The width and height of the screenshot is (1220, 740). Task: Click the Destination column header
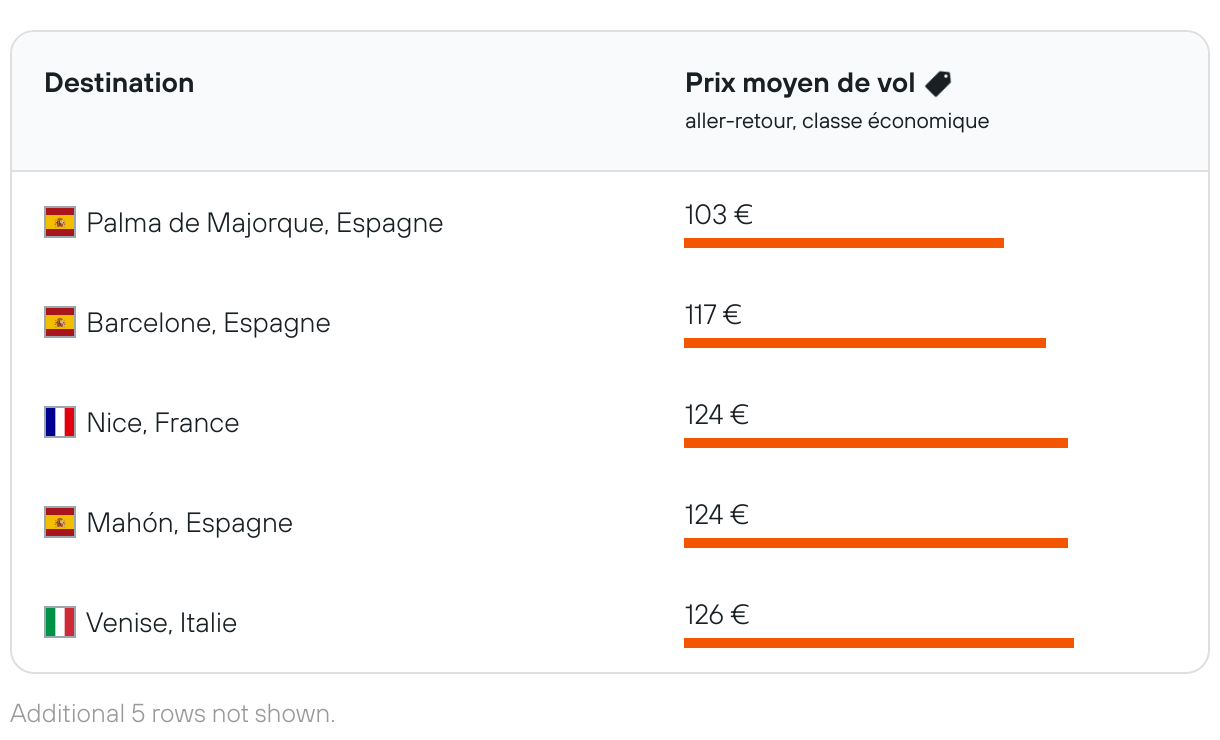(119, 83)
